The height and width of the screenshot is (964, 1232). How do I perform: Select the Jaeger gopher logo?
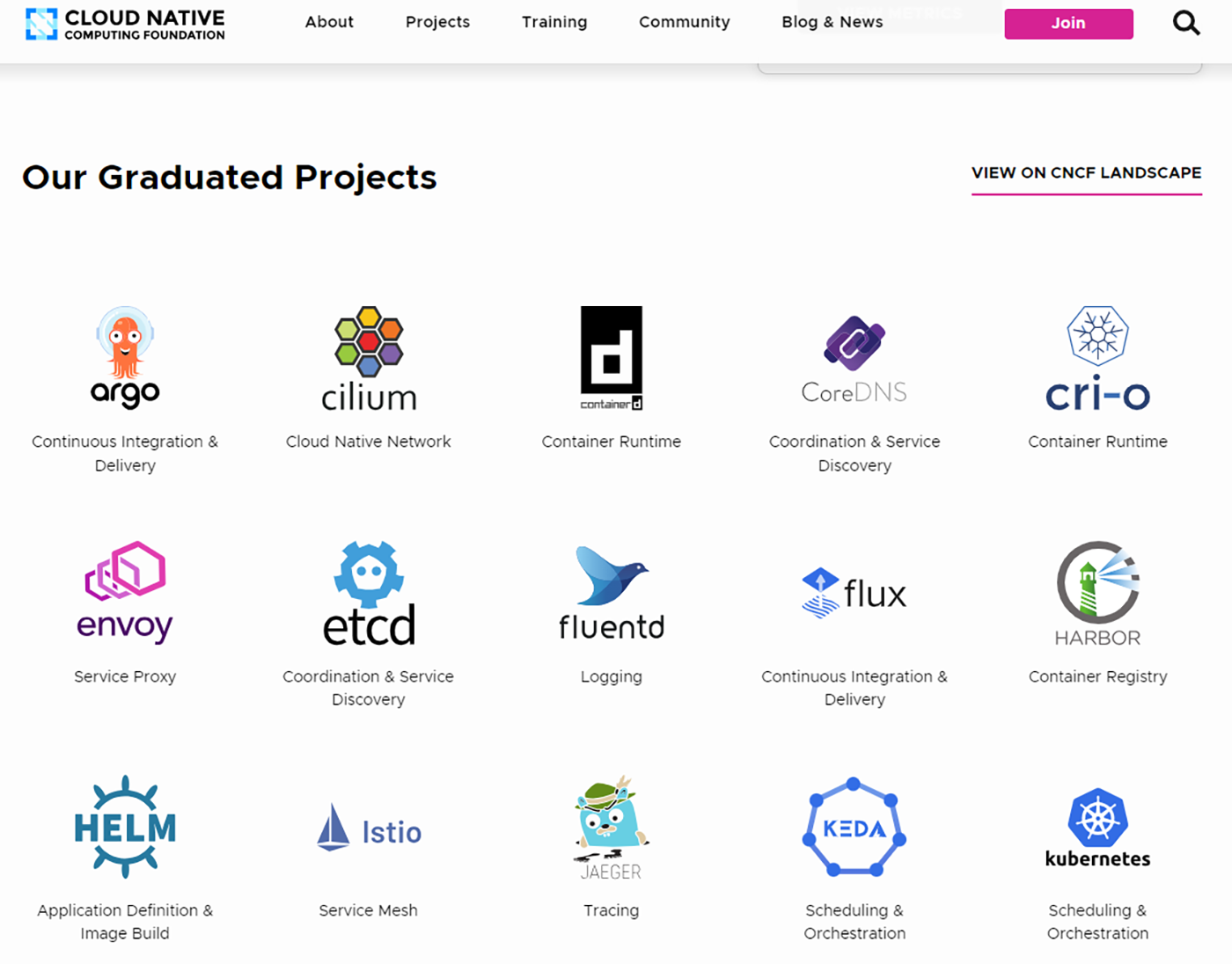click(612, 828)
